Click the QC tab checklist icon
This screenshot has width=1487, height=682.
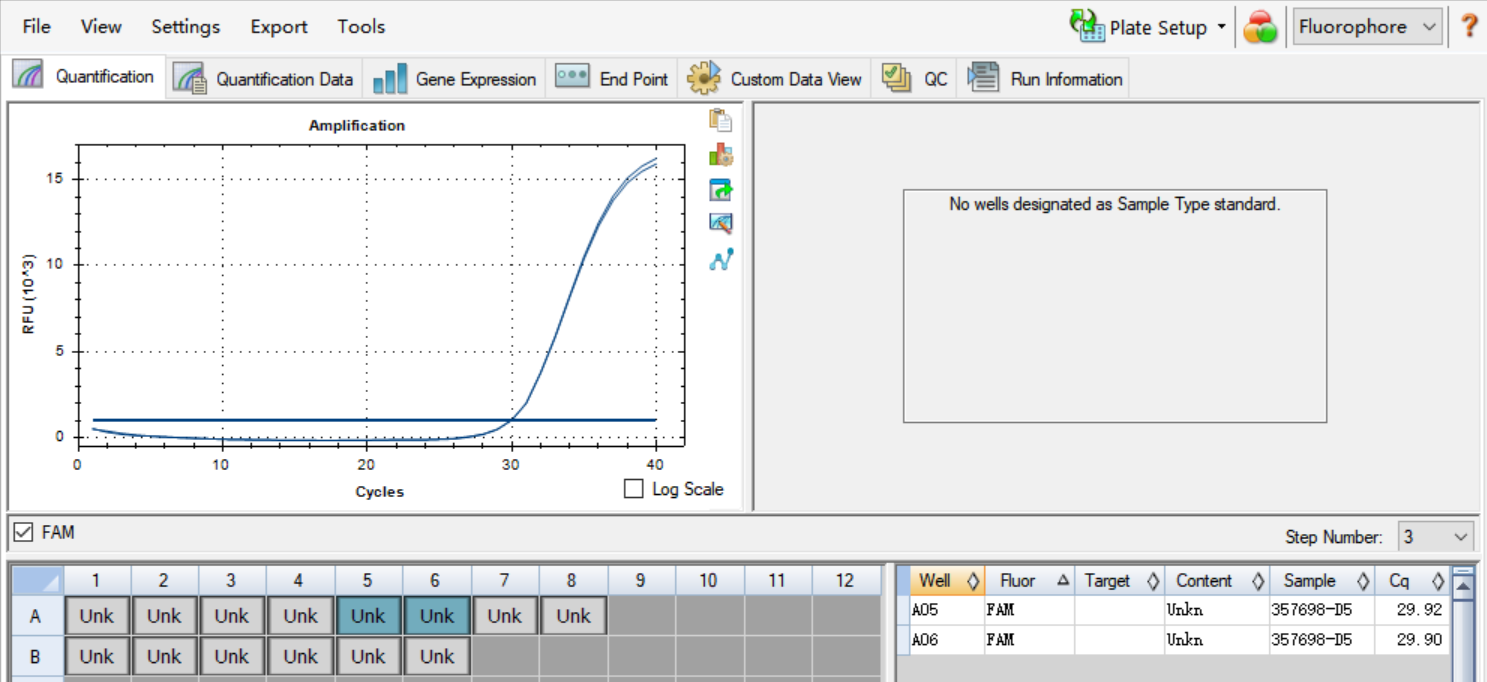(x=897, y=78)
